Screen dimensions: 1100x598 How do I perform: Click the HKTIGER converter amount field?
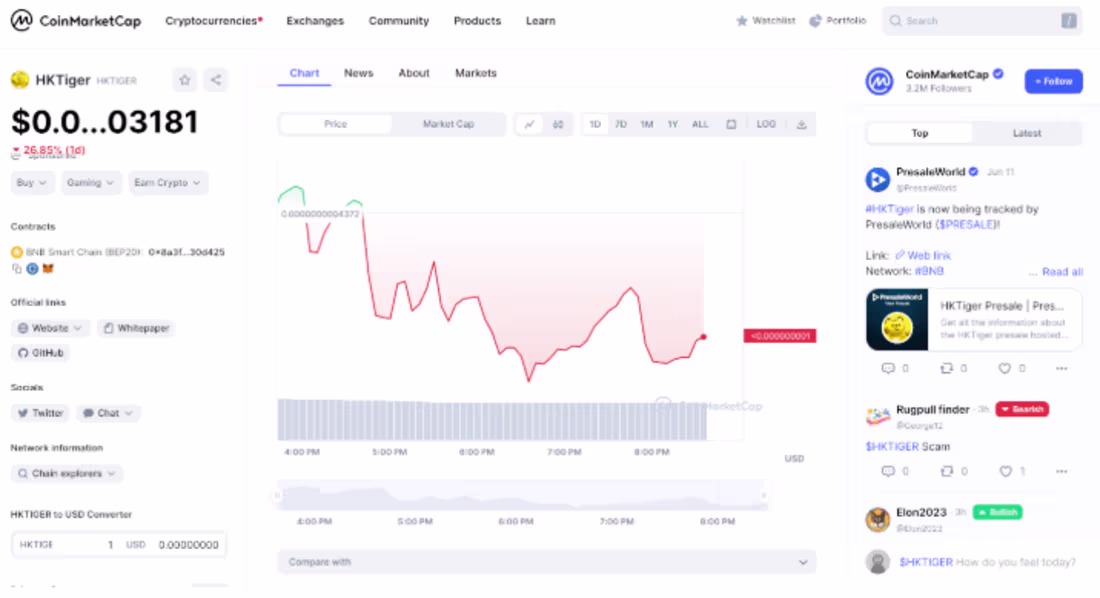click(67, 545)
